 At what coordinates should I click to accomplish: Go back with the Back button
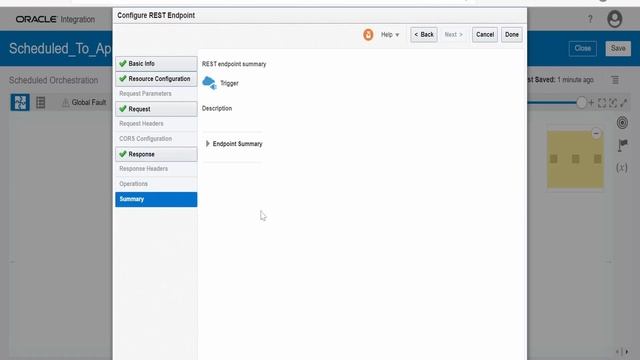click(424, 35)
